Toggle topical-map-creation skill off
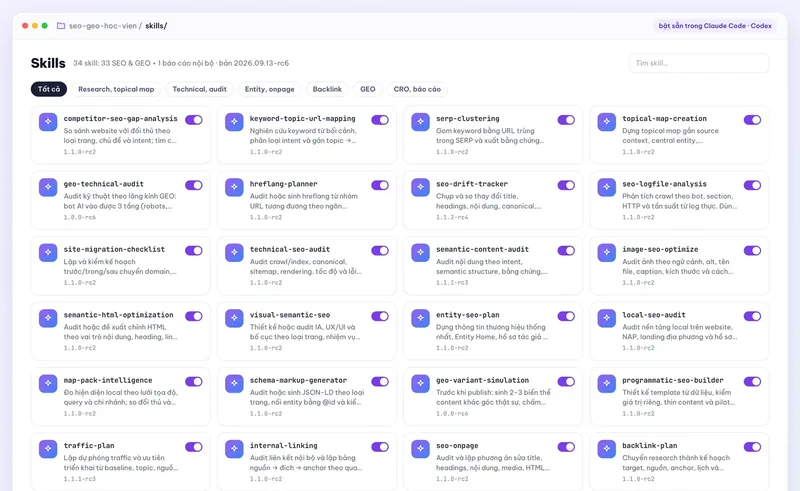Viewport: 800px width, 491px height. coord(753,120)
